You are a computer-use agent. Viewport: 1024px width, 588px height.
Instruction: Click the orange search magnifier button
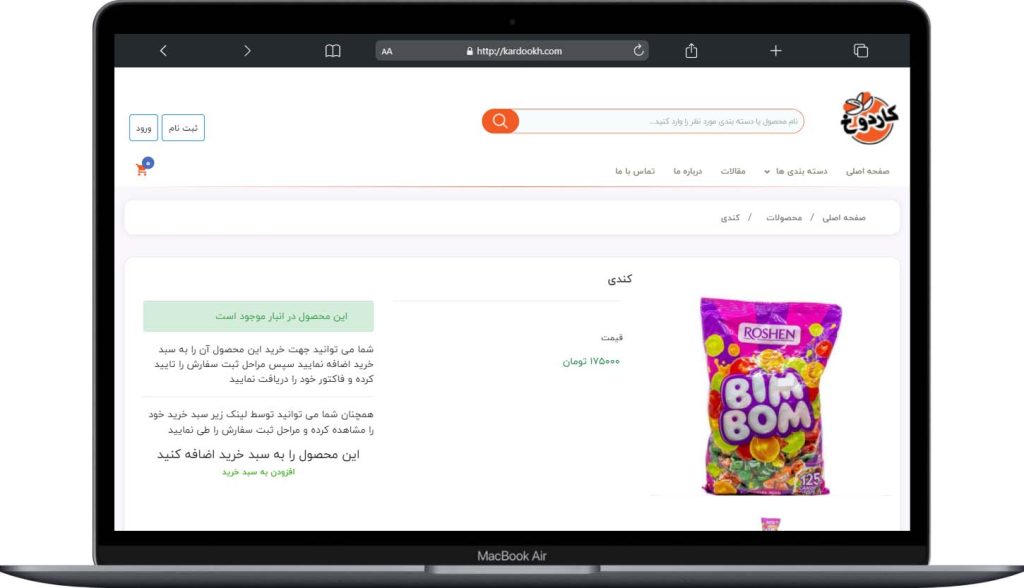coord(500,121)
